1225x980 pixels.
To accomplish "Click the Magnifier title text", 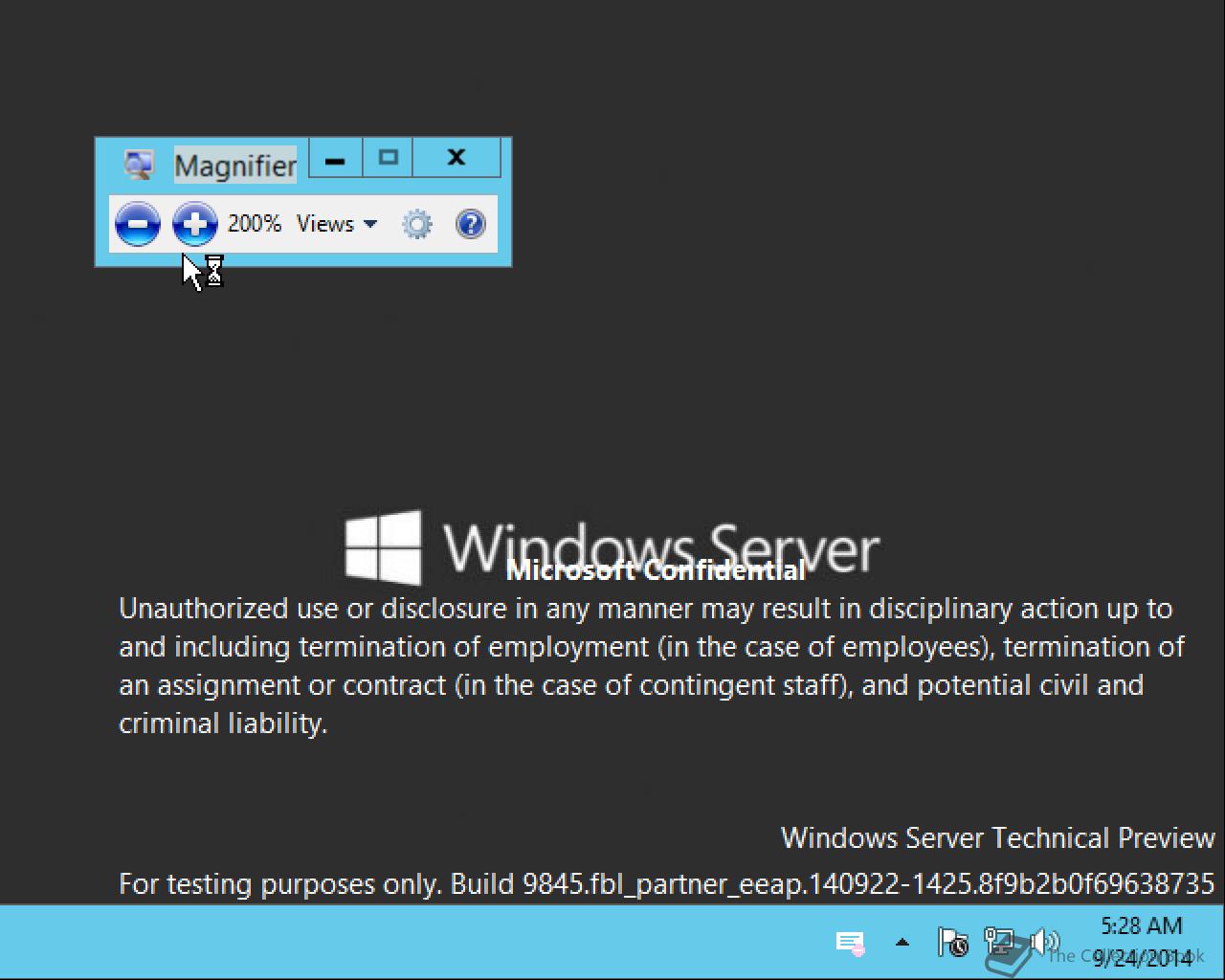I will 235,166.
